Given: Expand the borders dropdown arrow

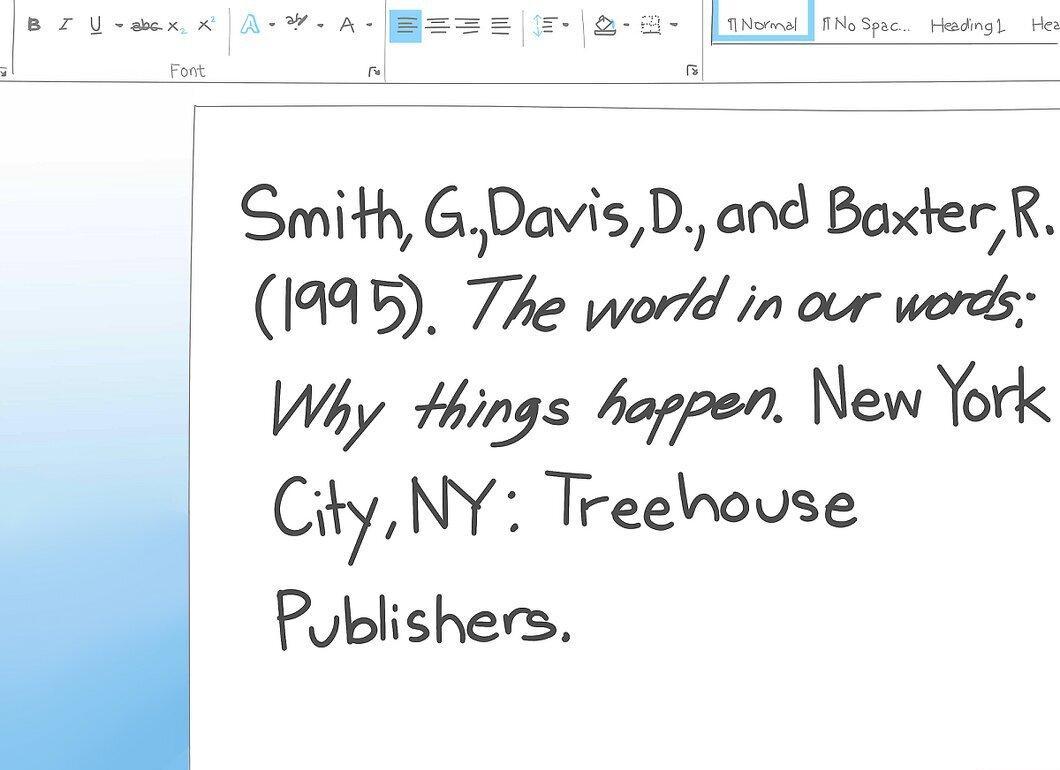Looking at the screenshot, I should 673,25.
